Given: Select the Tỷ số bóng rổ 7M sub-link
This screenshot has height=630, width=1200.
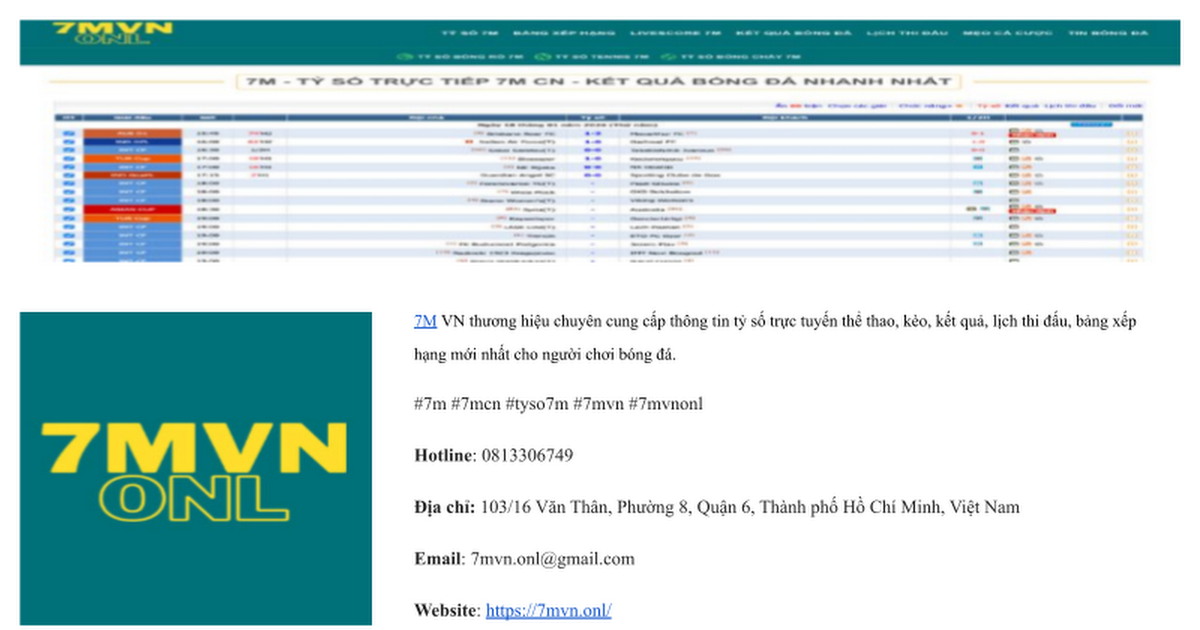Looking at the screenshot, I should [x=461, y=57].
